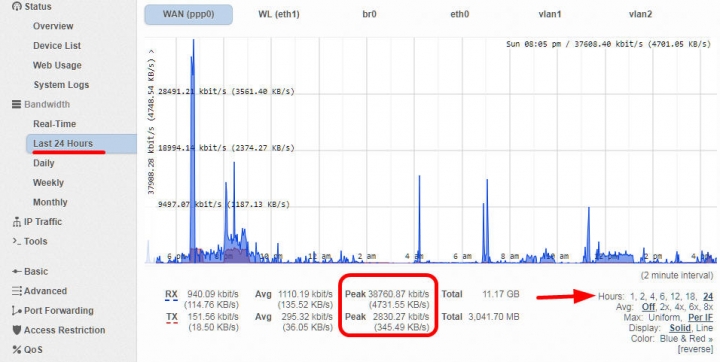
Task: Open Real-Time bandwidth view
Action: point(54,124)
